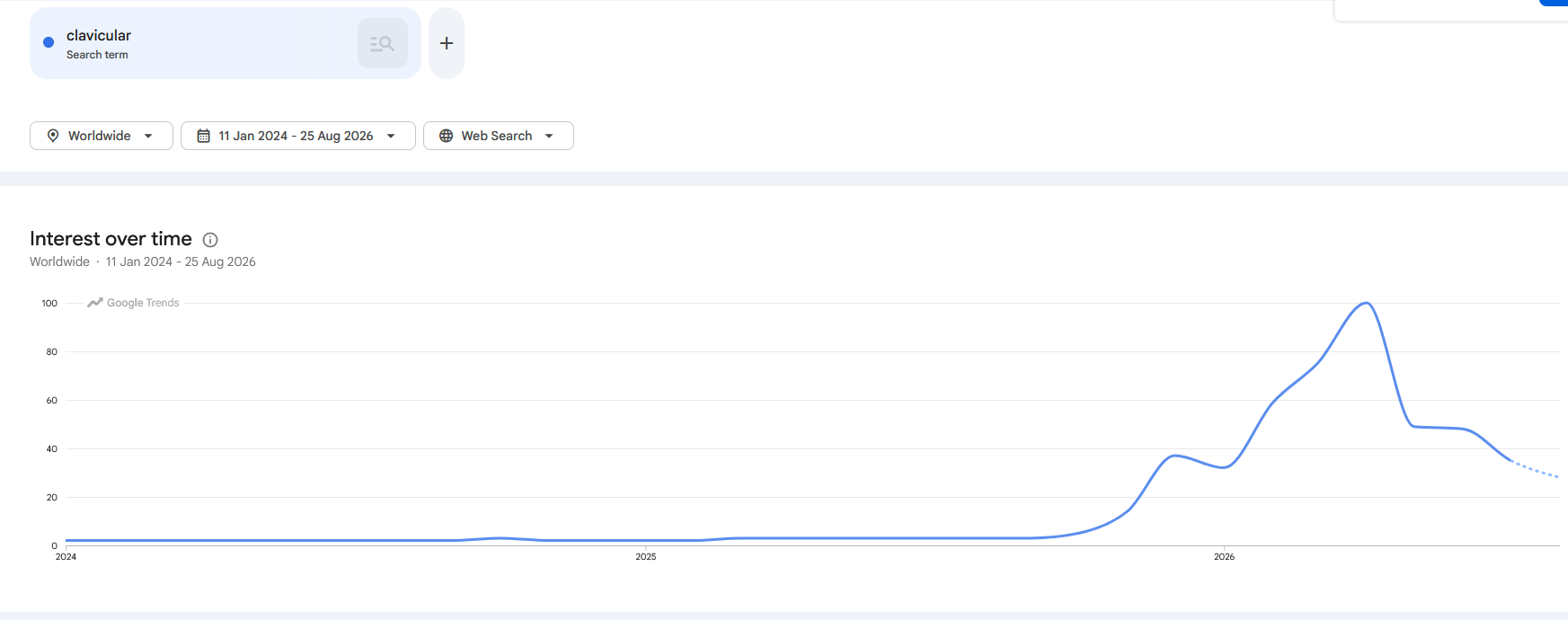The height and width of the screenshot is (620, 1568).
Task: Expand the Worldwide region dropdown arrow
Action: [148, 136]
